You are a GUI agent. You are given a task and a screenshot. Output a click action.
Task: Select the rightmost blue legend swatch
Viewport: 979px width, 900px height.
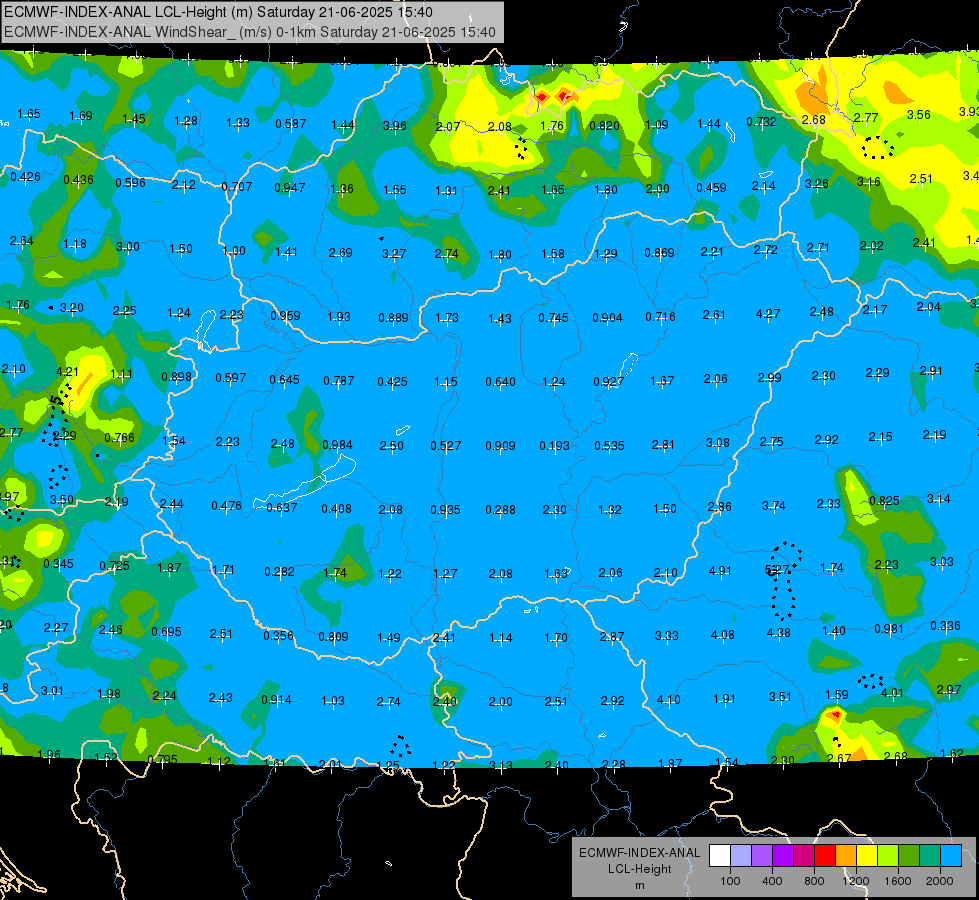(x=951, y=856)
